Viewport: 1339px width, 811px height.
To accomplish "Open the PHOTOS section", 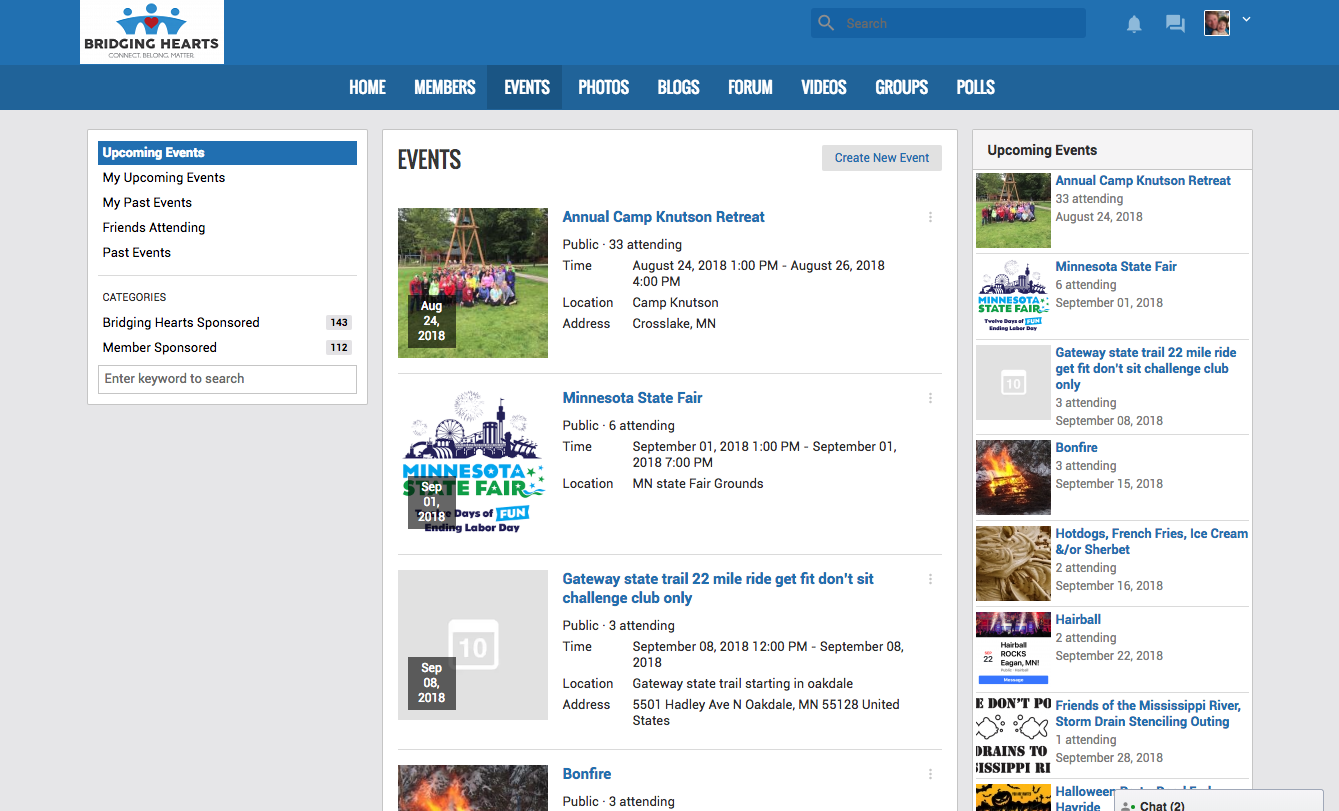I will click(604, 88).
